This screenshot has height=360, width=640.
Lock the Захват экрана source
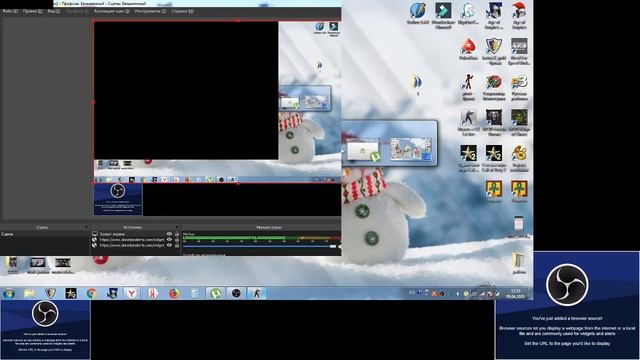click(x=177, y=234)
